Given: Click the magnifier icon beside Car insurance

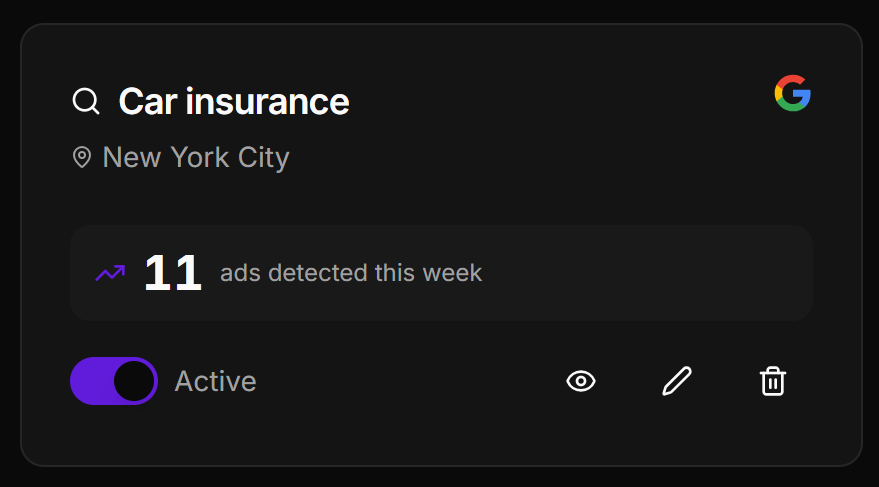Looking at the screenshot, I should click(86, 101).
